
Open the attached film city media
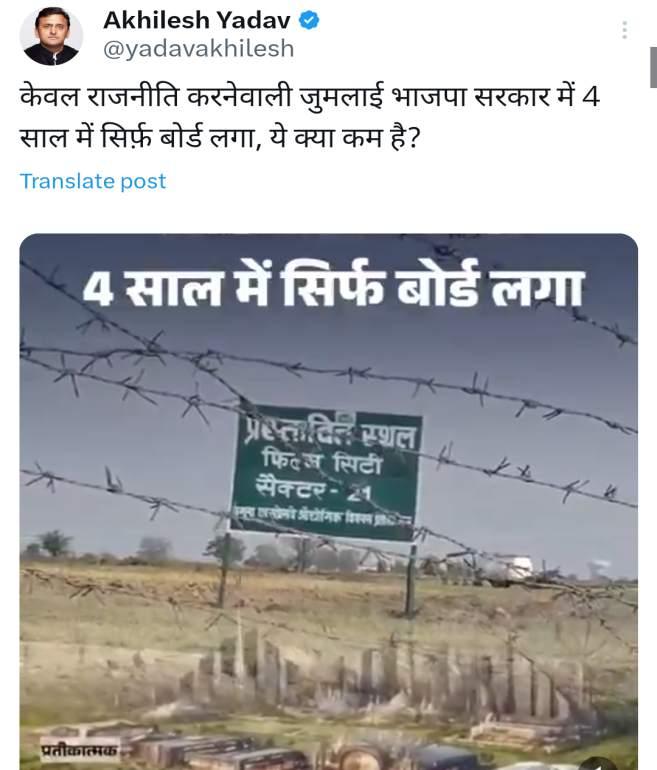pos(328,501)
